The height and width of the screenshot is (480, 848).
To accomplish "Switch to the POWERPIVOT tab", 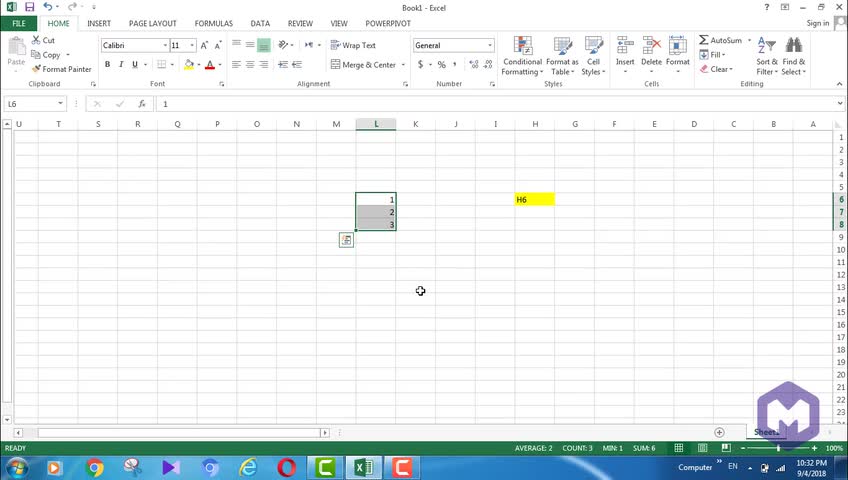I will click(x=388, y=23).
